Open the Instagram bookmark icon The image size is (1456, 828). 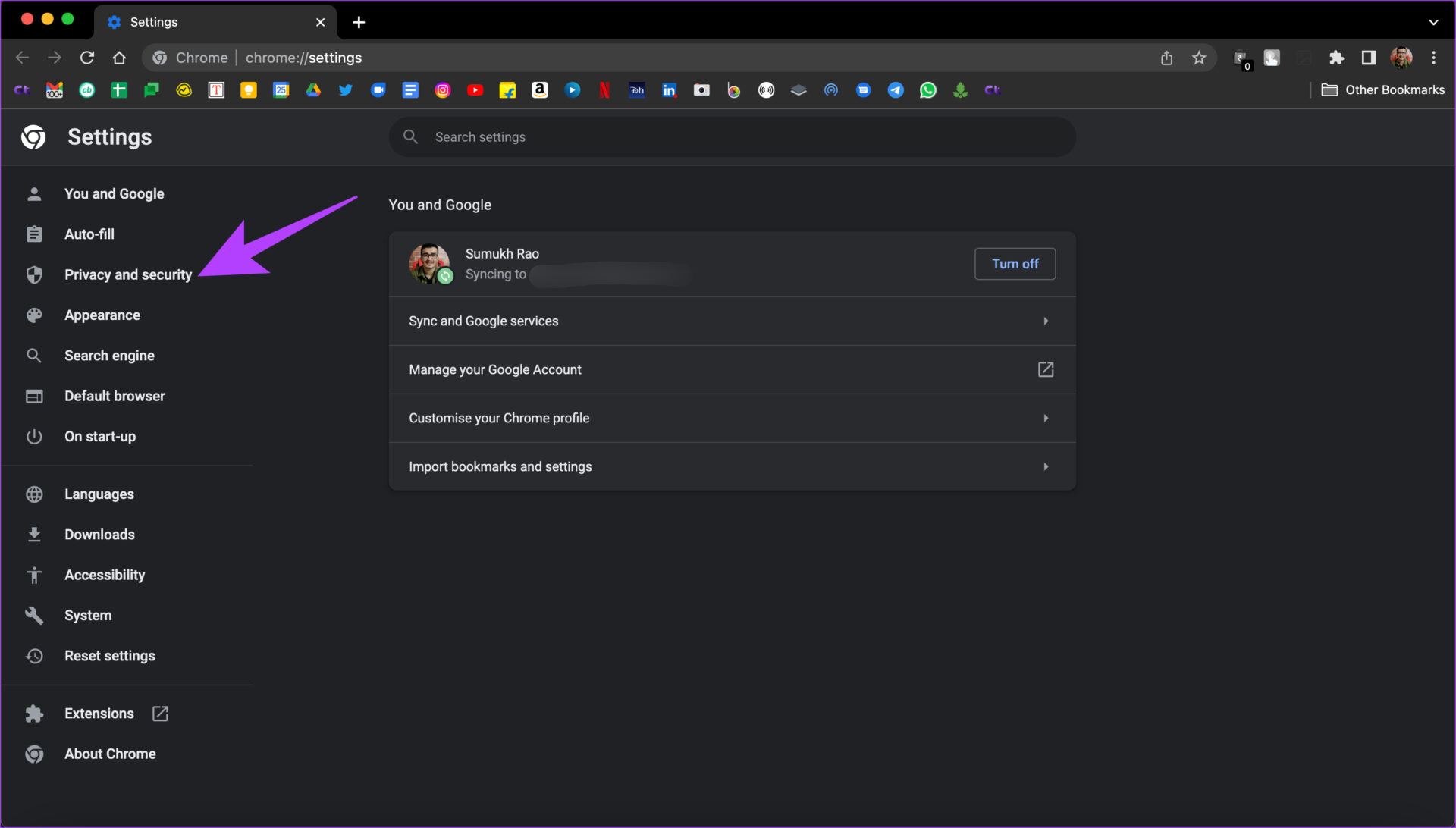444,90
